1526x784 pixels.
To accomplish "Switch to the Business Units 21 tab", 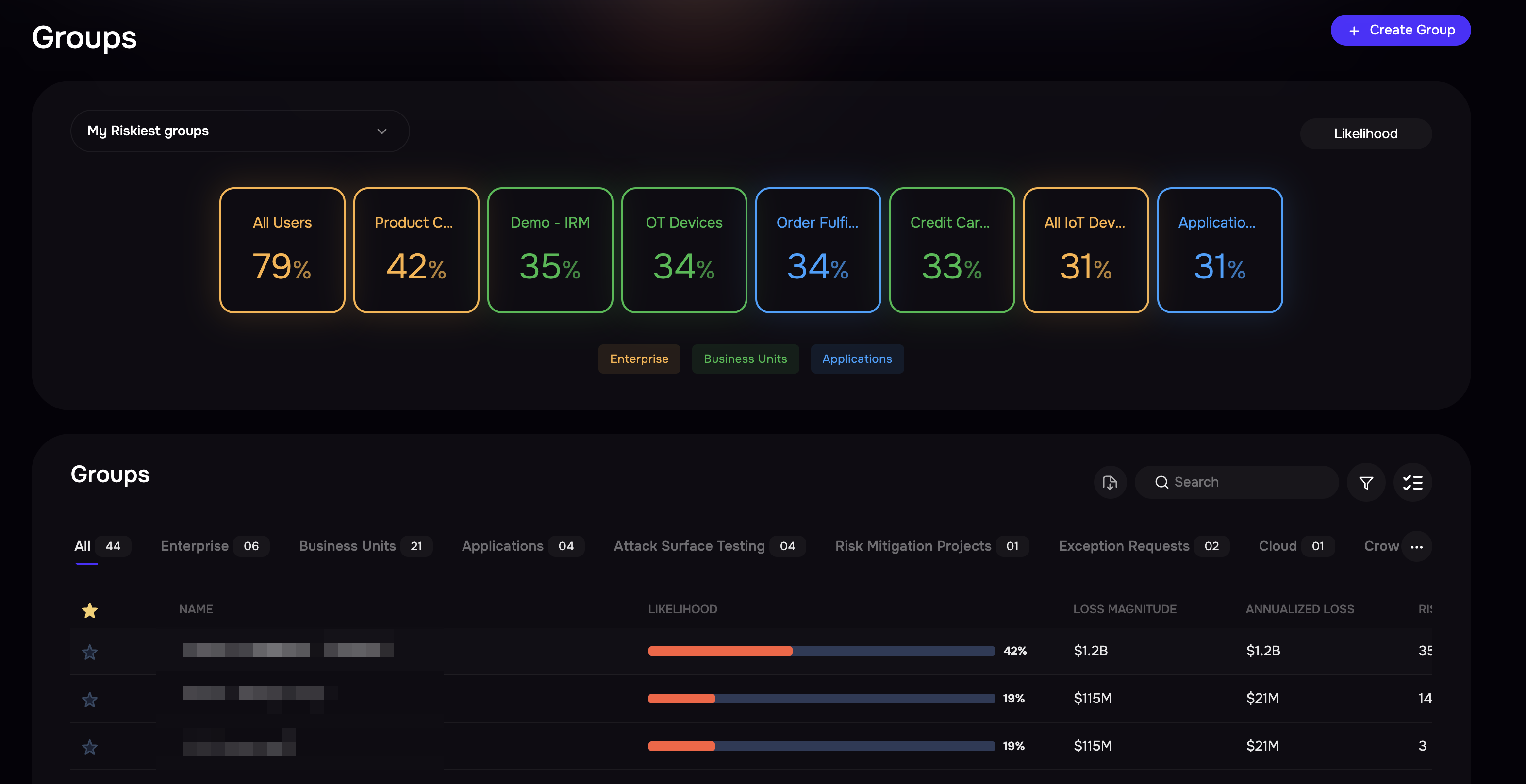I will (x=365, y=546).
